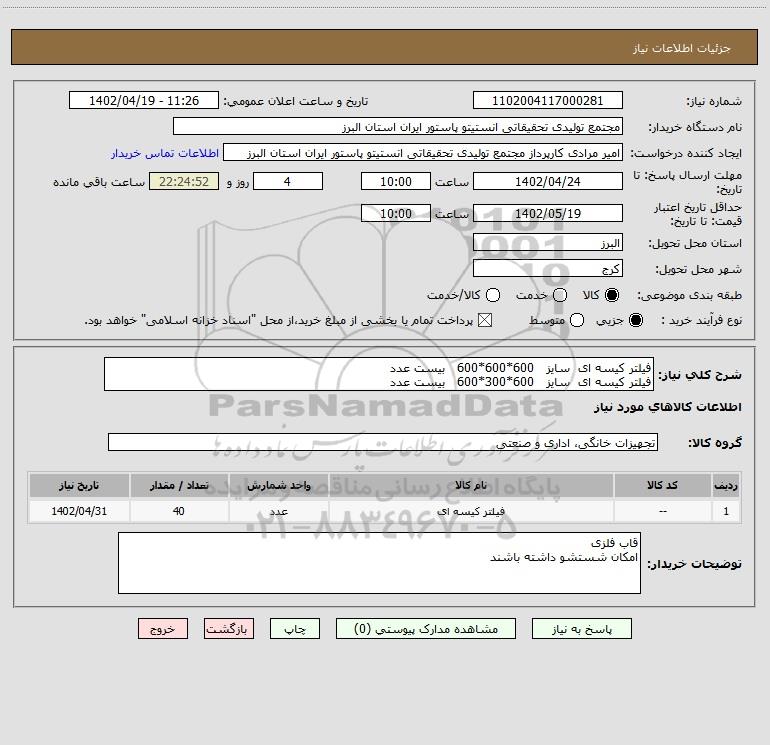The width and height of the screenshot is (770, 745).
Task: Select the 'متوسط' purchase type radio
Action: 577,320
